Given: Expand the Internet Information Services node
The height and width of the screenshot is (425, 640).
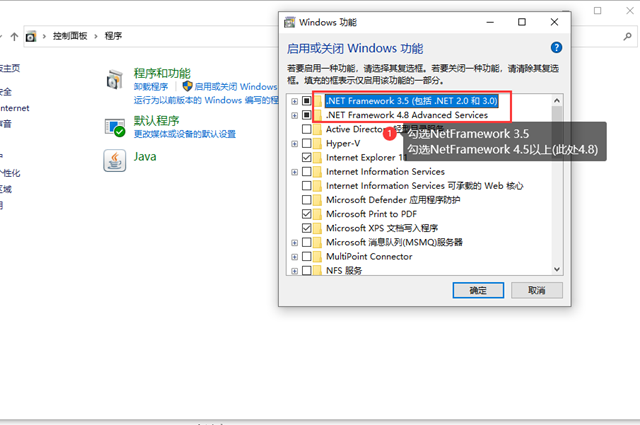Looking at the screenshot, I should 294,172.
